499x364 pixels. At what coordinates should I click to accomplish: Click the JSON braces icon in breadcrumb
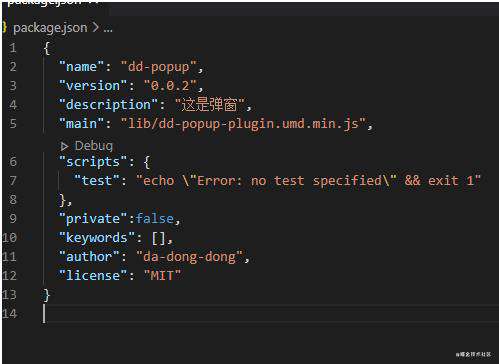[4, 27]
